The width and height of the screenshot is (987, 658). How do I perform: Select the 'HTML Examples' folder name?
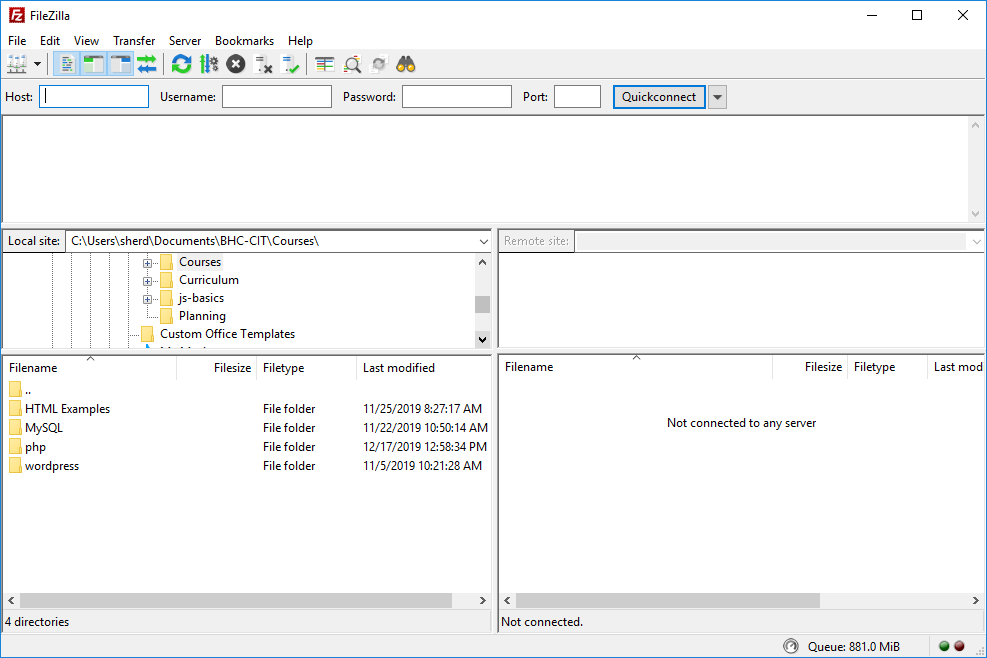point(67,409)
